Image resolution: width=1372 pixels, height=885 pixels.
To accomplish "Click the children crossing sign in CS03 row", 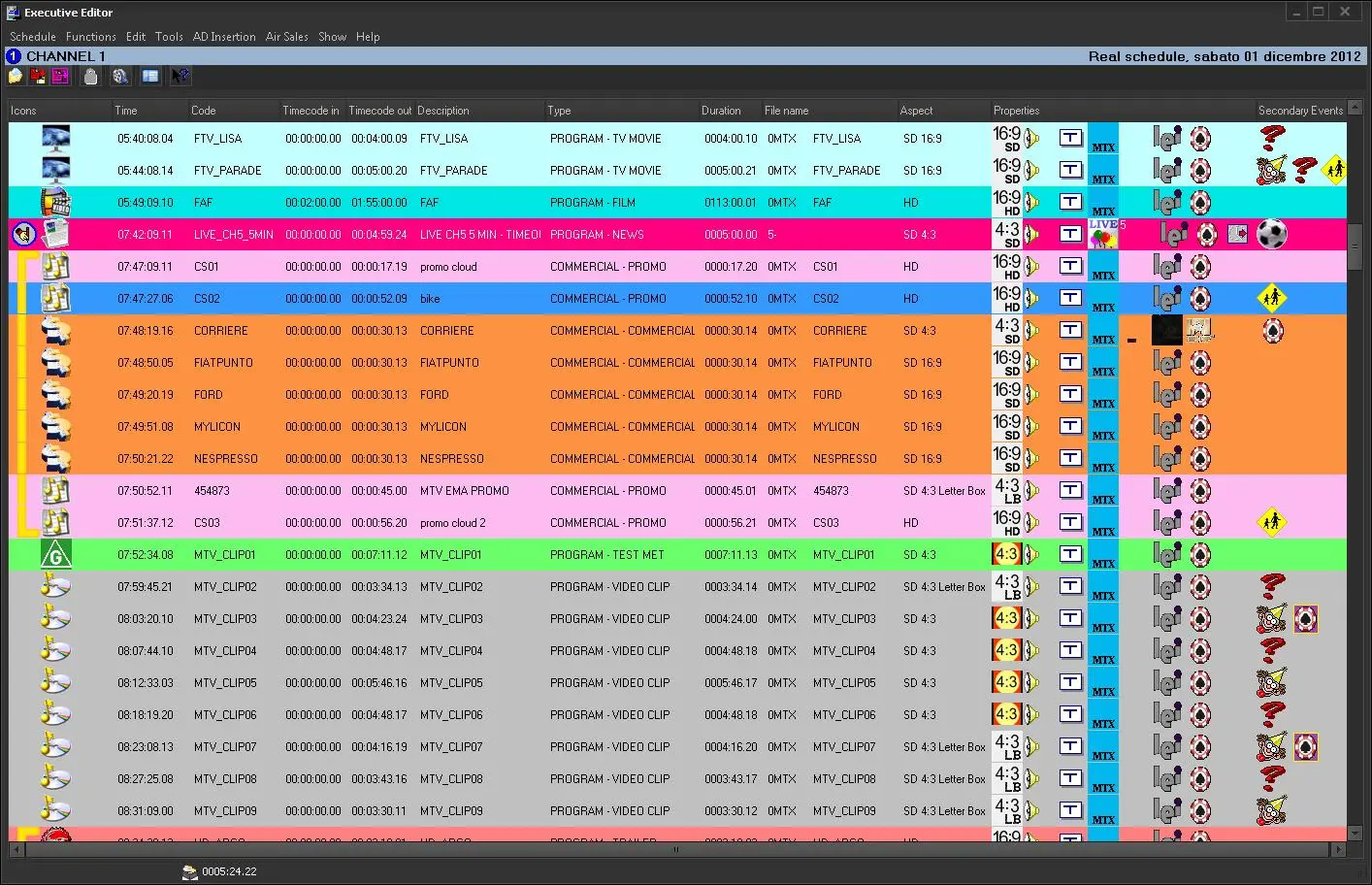I will click(x=1272, y=522).
